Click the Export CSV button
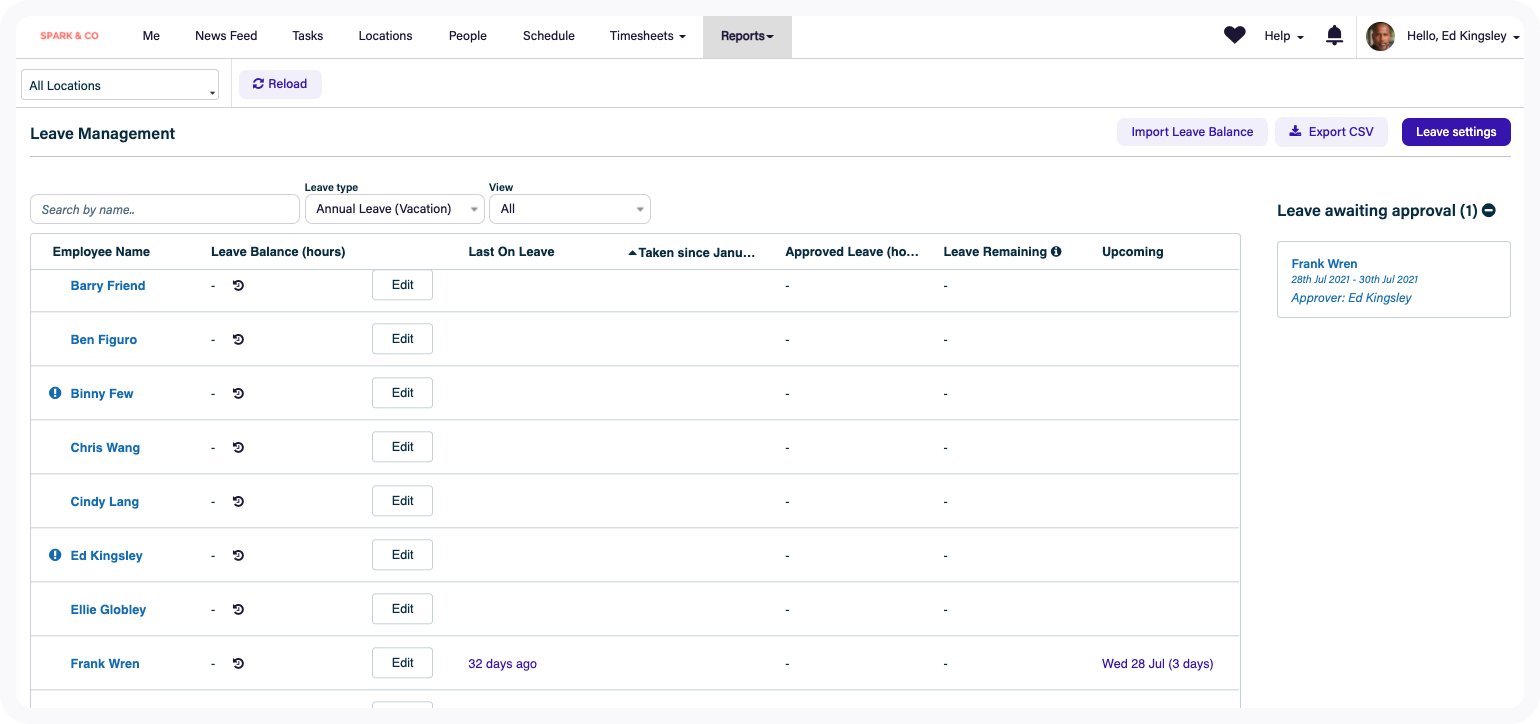Screen dimensions: 1540x724 point(1331,132)
